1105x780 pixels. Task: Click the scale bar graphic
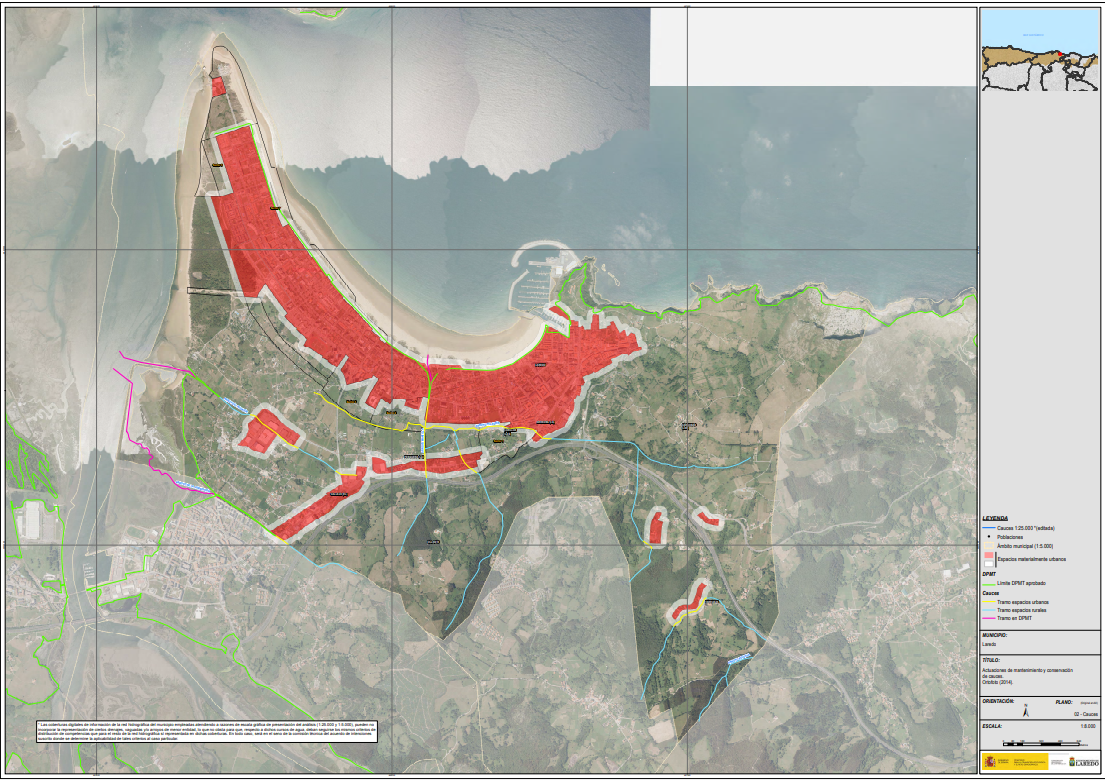coord(1039,742)
